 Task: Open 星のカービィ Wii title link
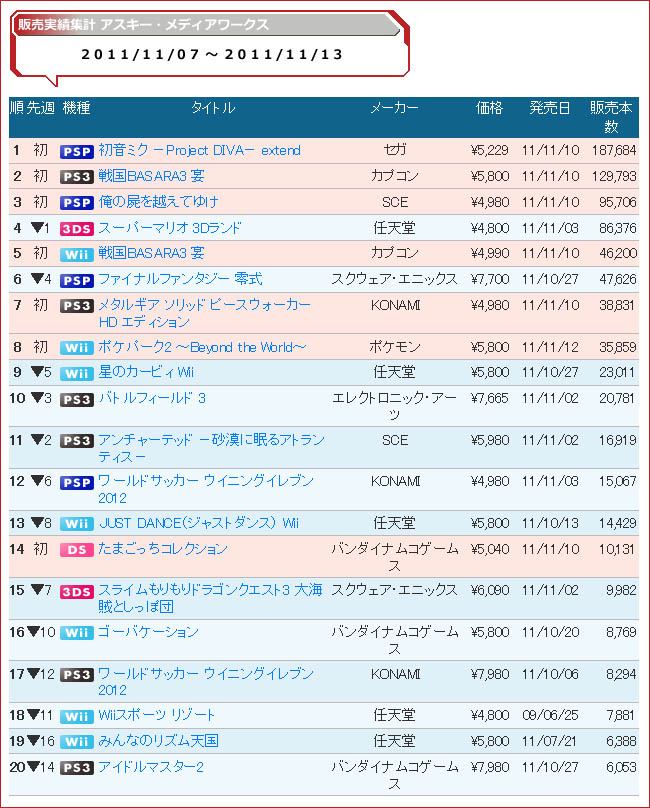(x=146, y=372)
